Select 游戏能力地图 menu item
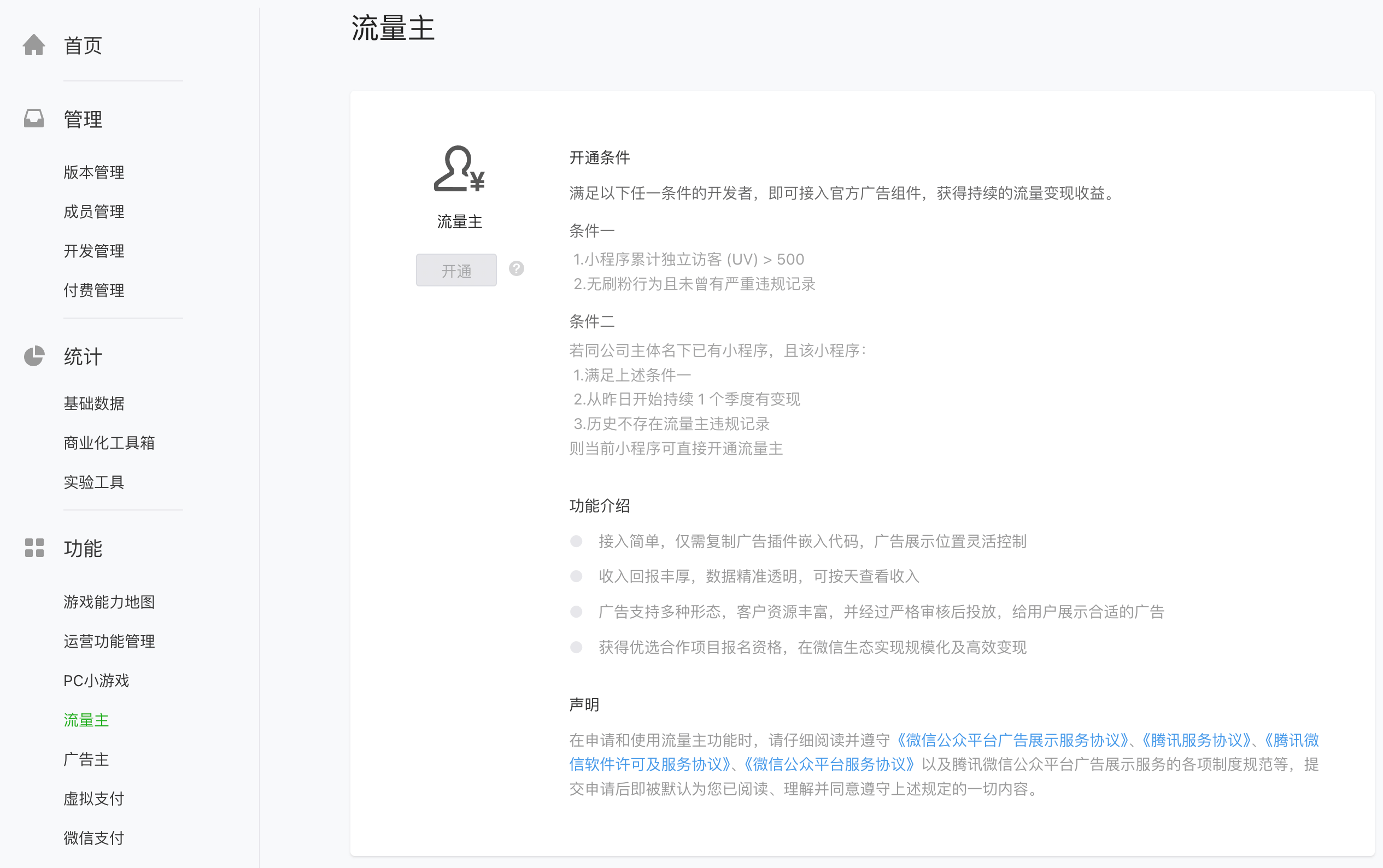The height and width of the screenshot is (868, 1383). 109,602
